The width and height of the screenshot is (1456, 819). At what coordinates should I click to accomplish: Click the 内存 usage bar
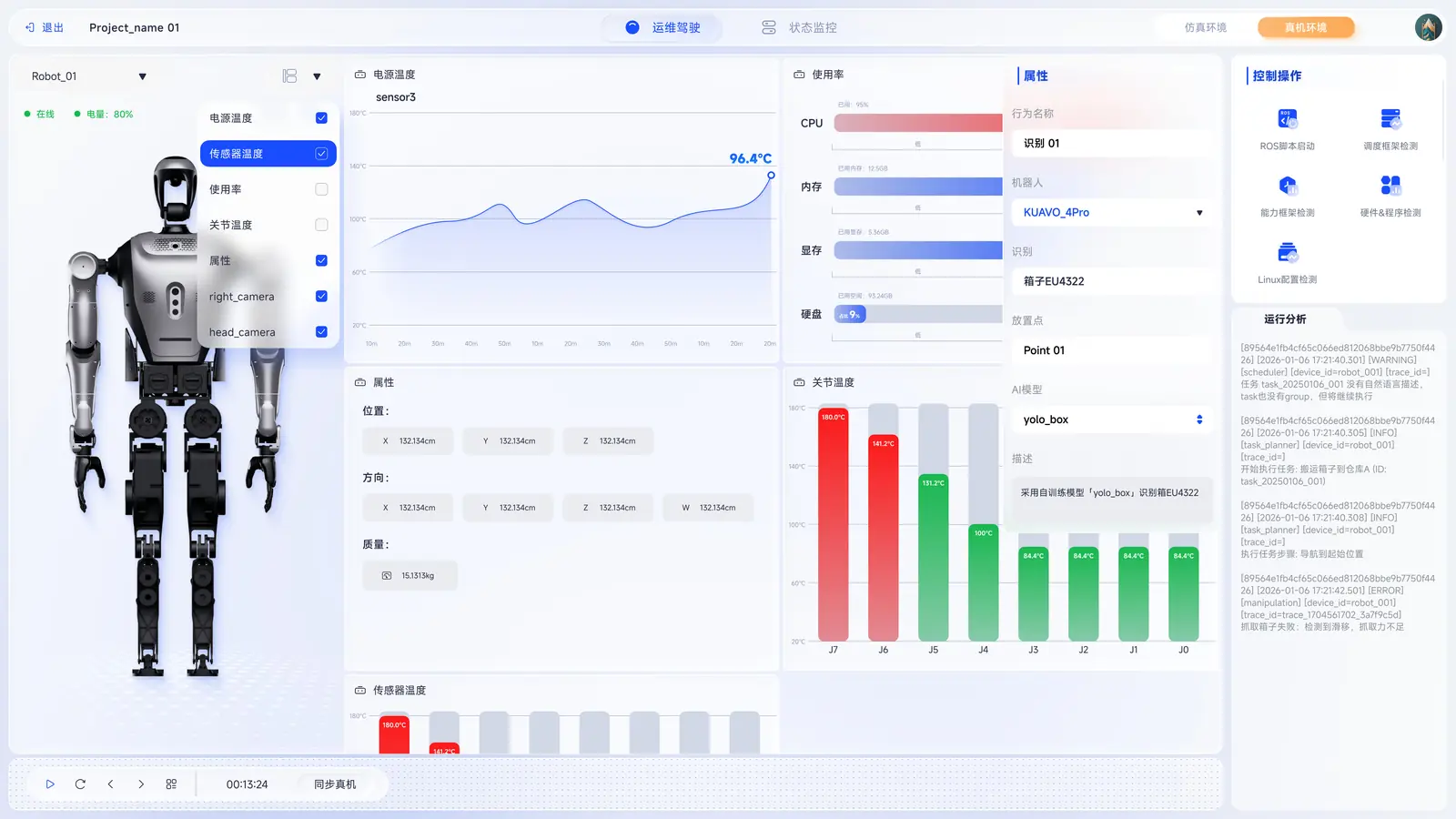[918, 187]
